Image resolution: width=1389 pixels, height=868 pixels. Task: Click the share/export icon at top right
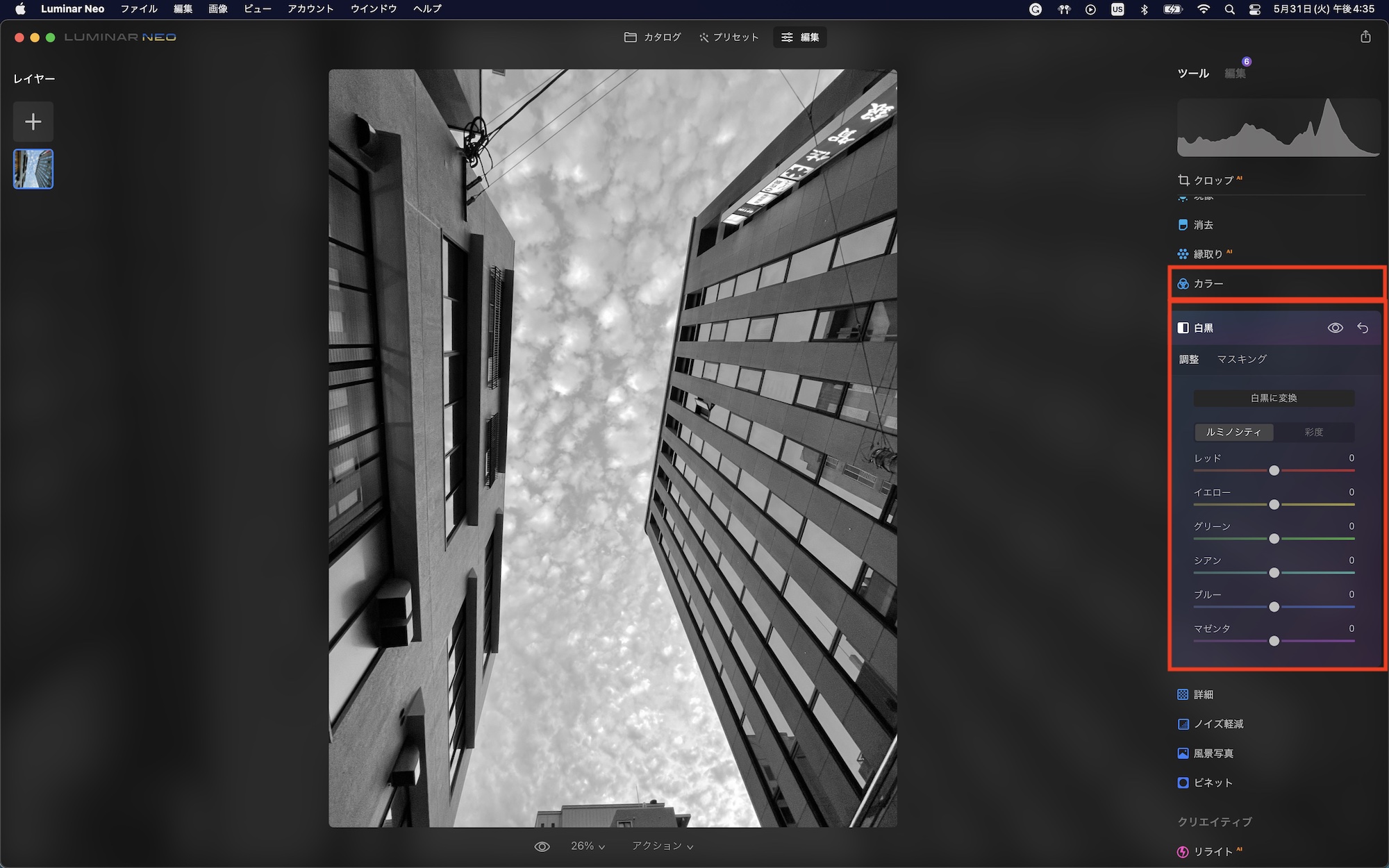tap(1365, 37)
